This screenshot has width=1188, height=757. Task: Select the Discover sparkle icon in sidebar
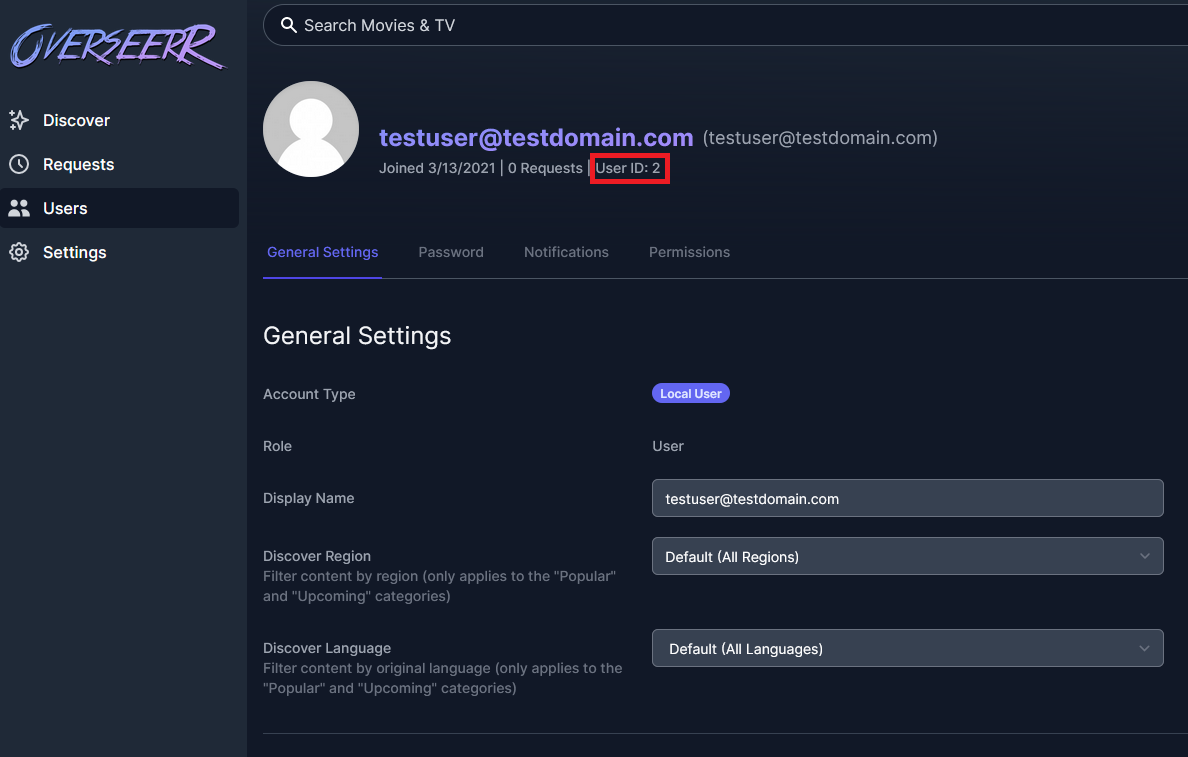click(18, 120)
